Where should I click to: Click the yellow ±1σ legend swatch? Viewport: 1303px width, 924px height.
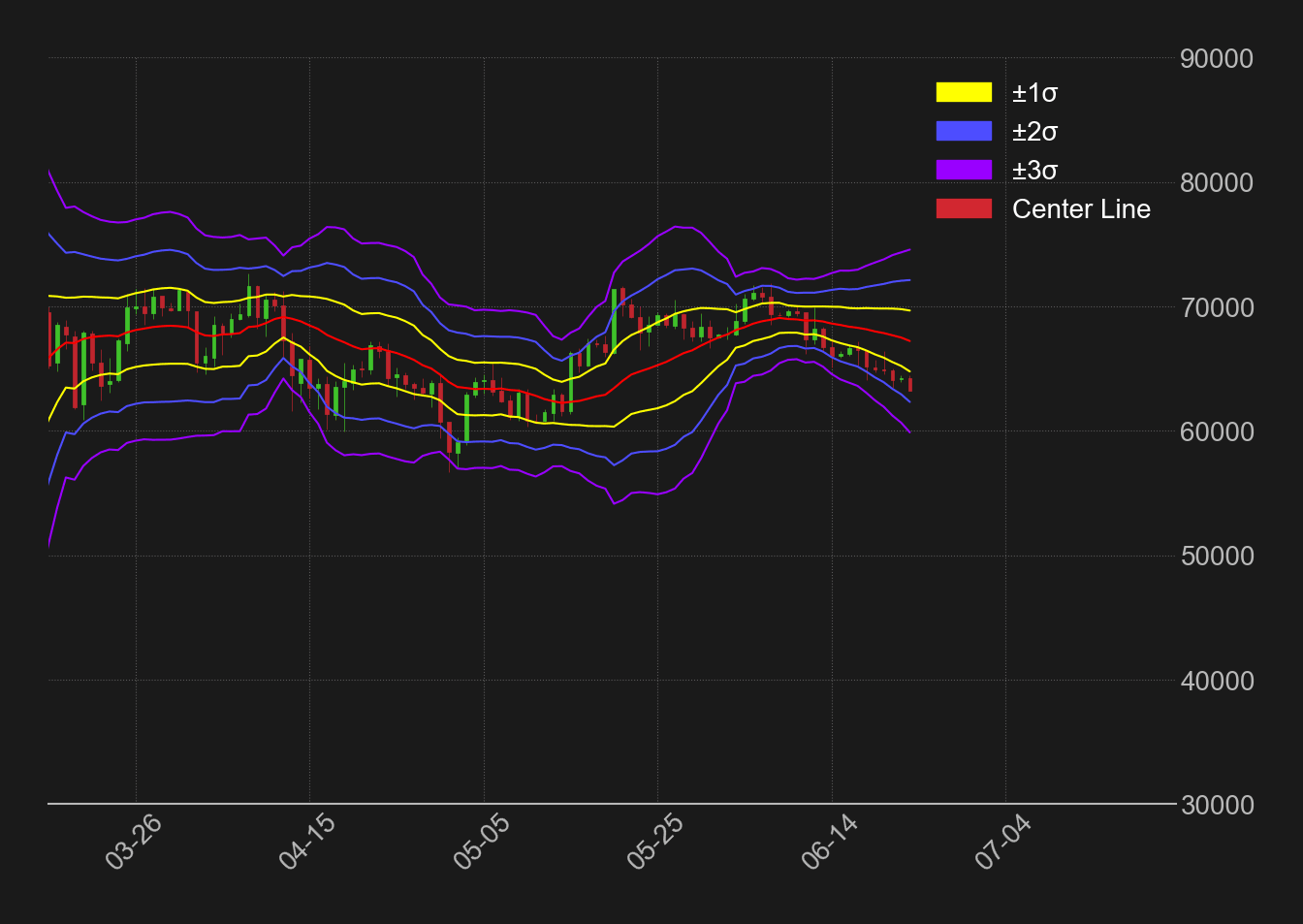click(964, 93)
